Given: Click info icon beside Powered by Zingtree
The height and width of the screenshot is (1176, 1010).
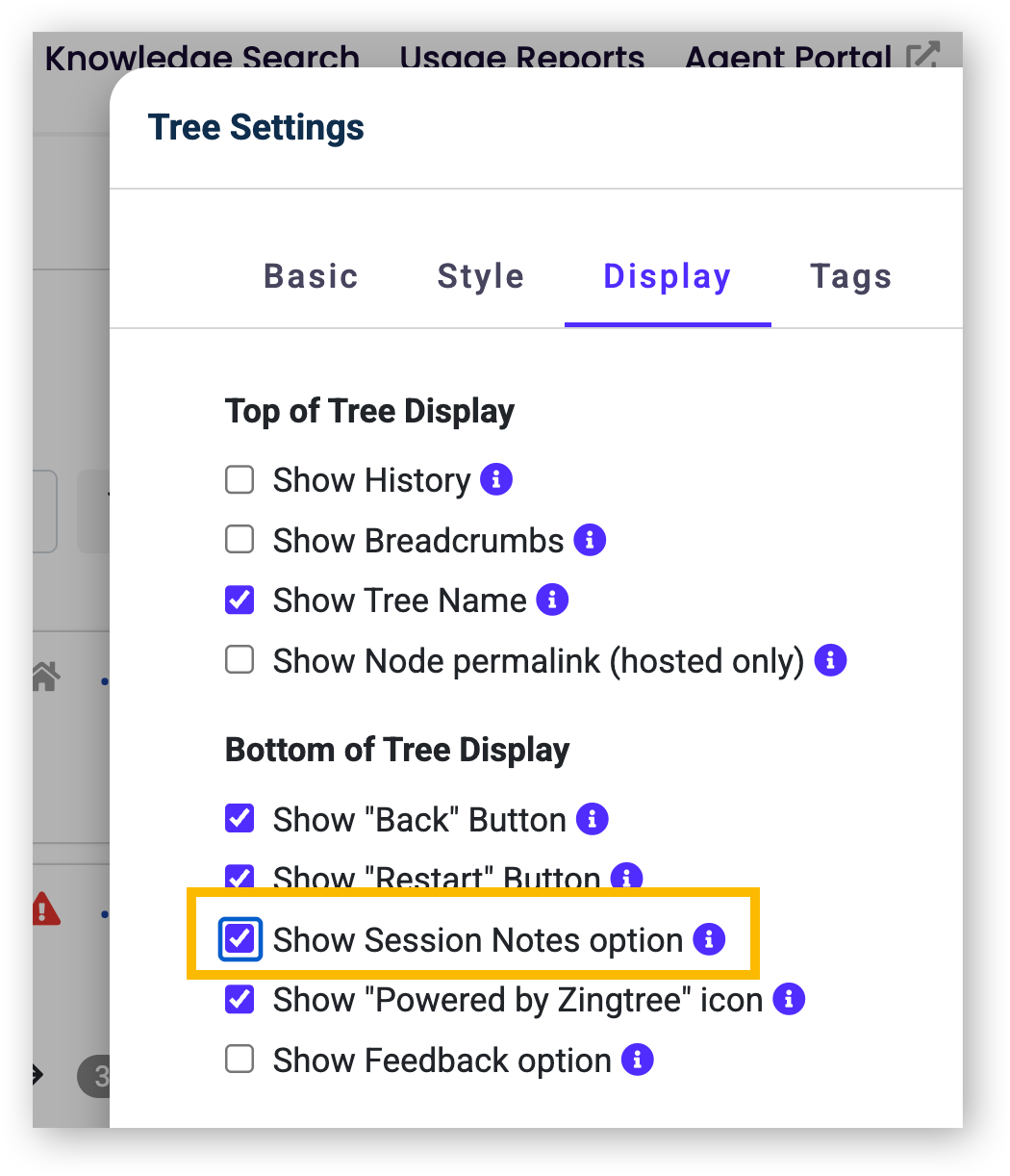Looking at the screenshot, I should coord(789,999).
